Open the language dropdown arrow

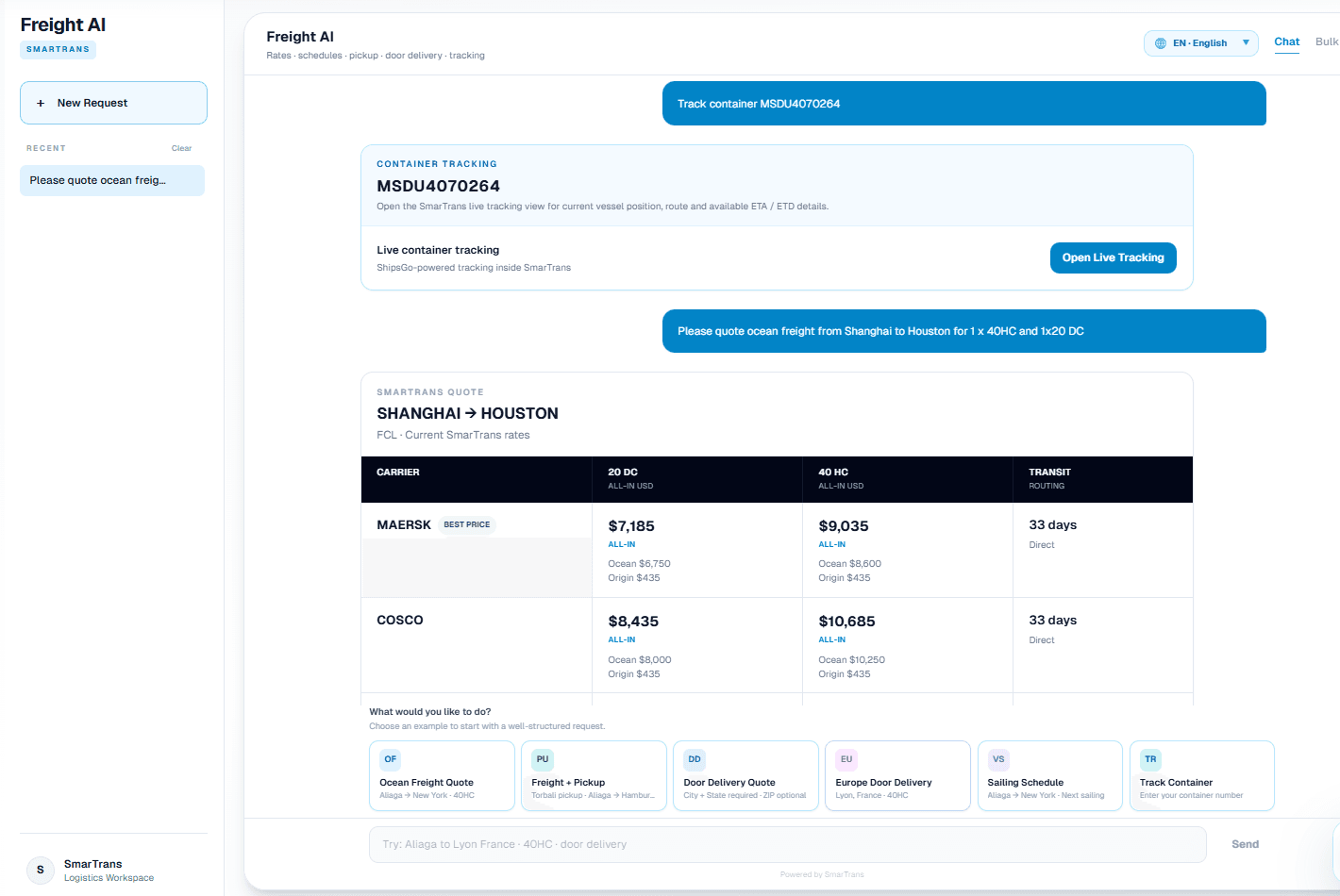pos(1246,42)
